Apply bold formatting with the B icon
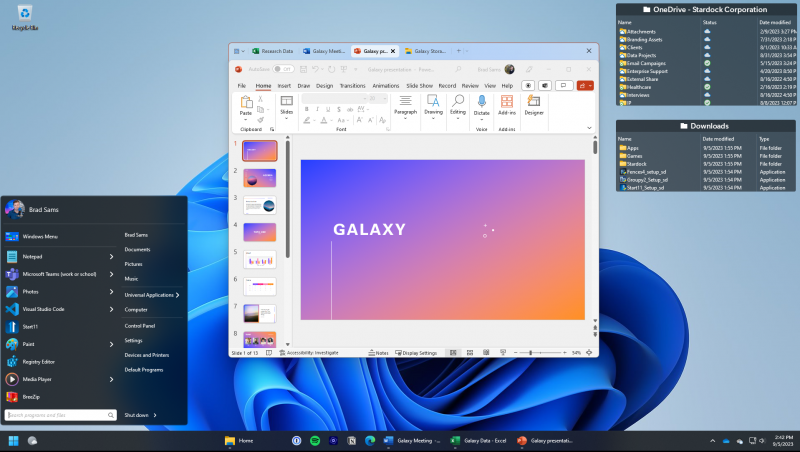Screen dimensions: 800x452 point(306,109)
